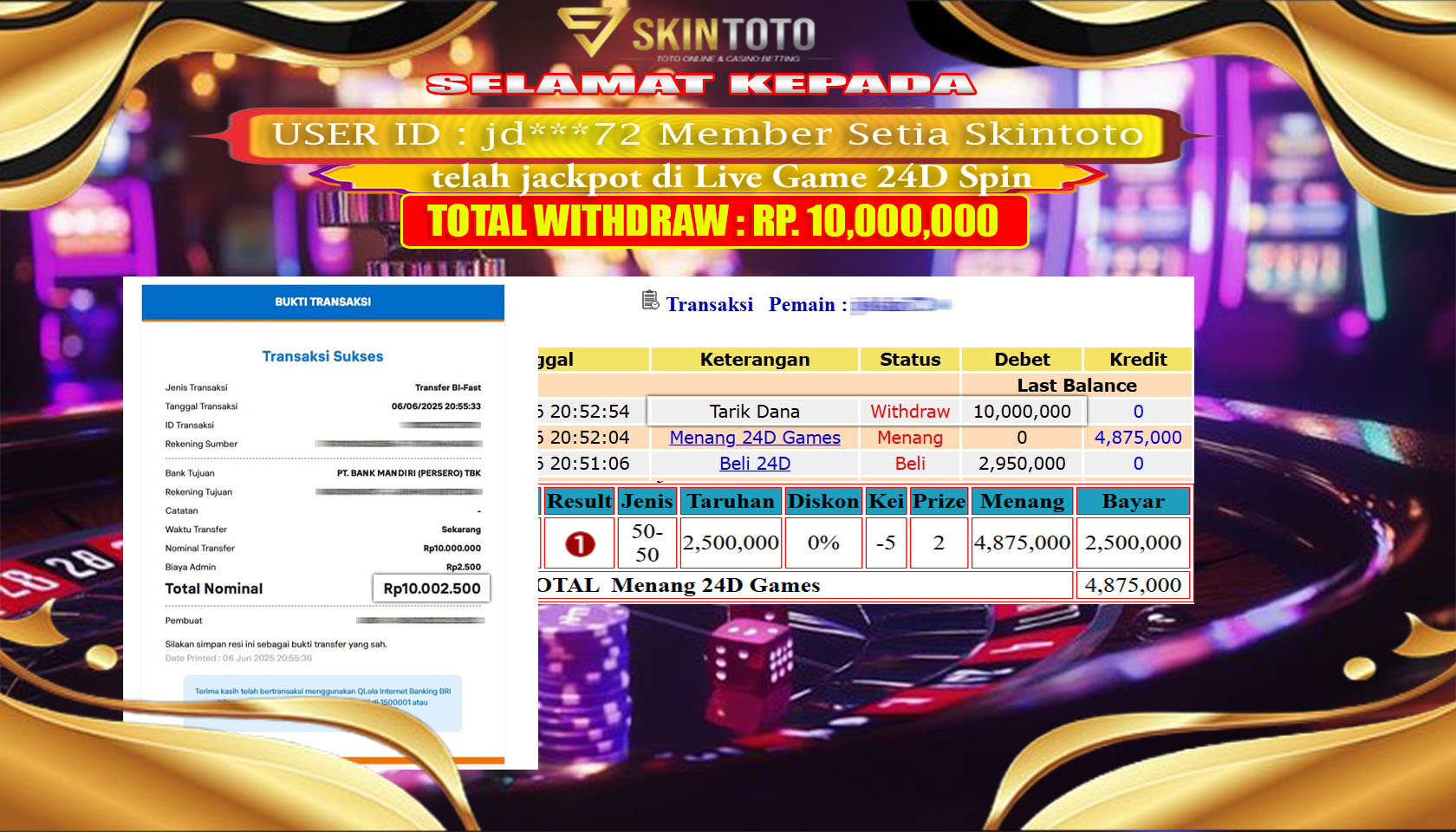The height and width of the screenshot is (832, 1456).
Task: Click the Total Nominal 'Rp10.002.500' box
Action: [x=432, y=588]
